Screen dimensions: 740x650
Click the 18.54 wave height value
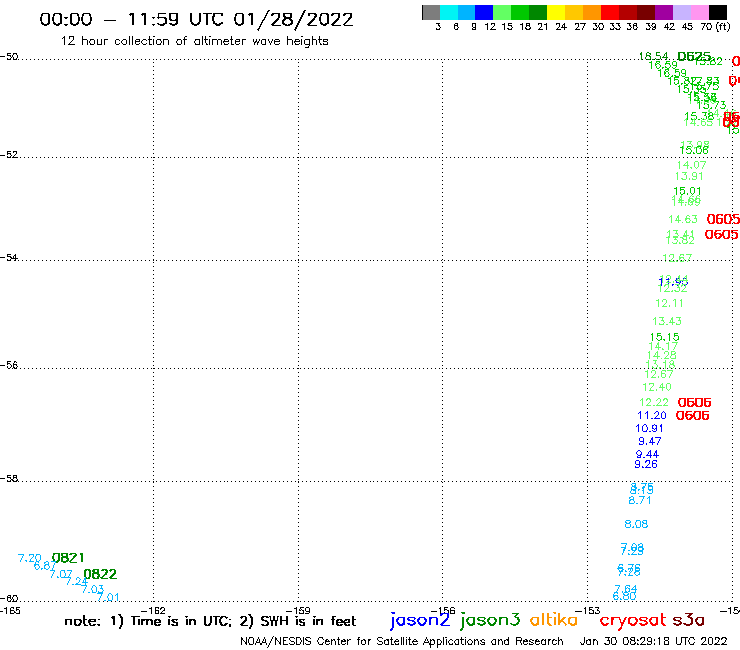[654, 56]
